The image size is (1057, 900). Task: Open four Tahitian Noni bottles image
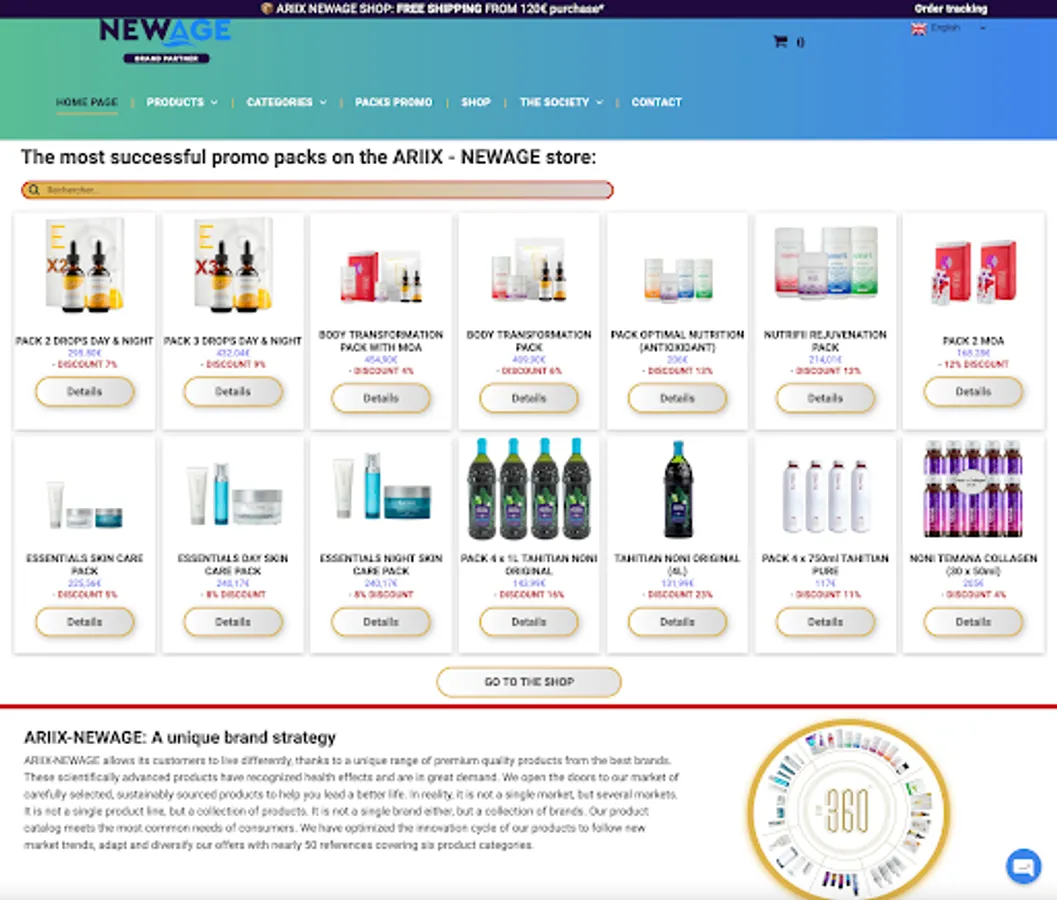(529, 489)
